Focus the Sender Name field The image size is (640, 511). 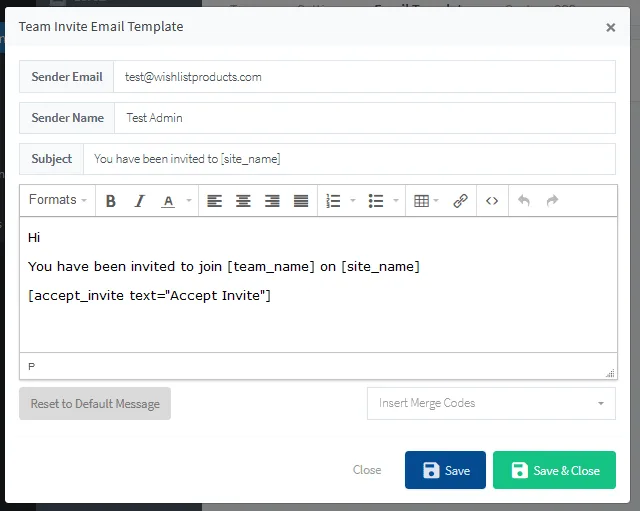pos(365,118)
